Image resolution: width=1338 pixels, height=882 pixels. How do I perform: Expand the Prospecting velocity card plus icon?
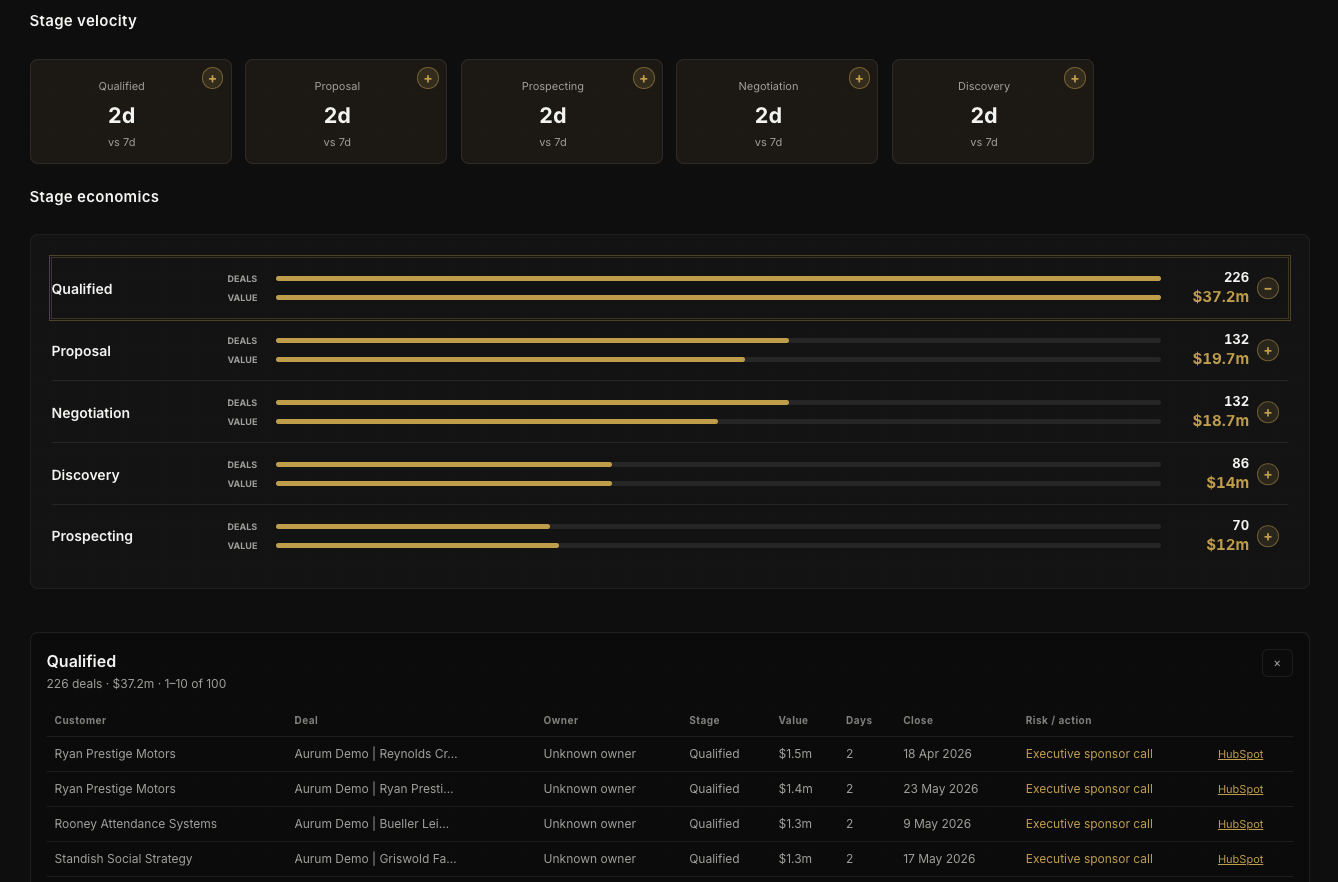[644, 78]
